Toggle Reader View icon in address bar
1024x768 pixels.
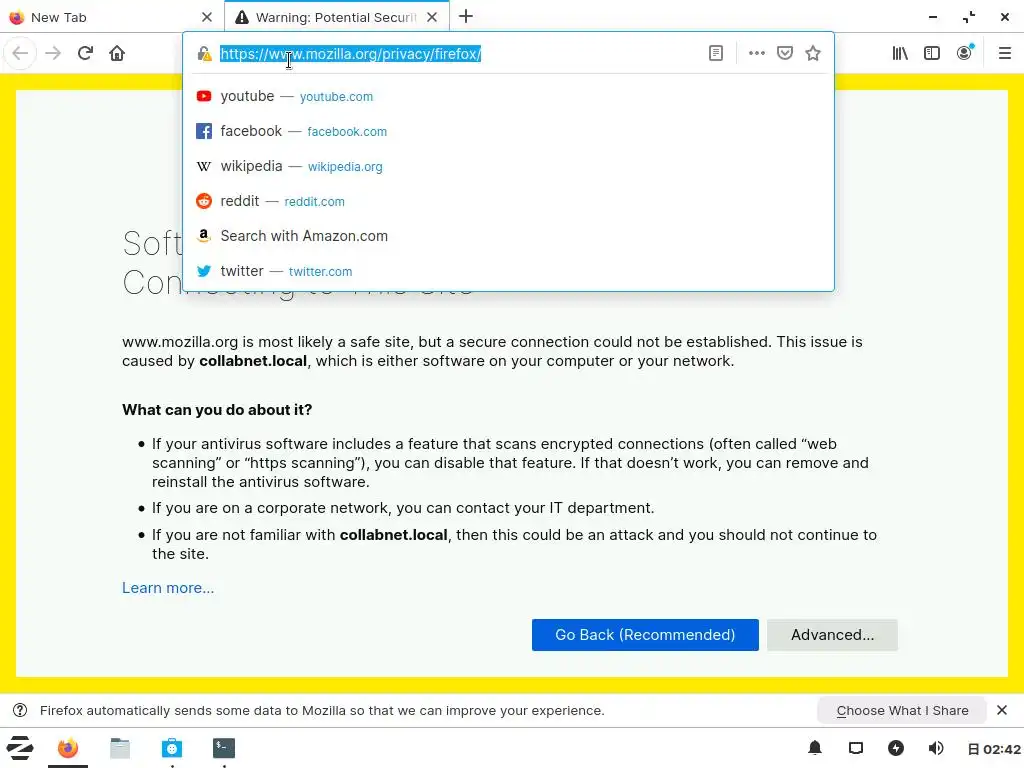click(716, 53)
